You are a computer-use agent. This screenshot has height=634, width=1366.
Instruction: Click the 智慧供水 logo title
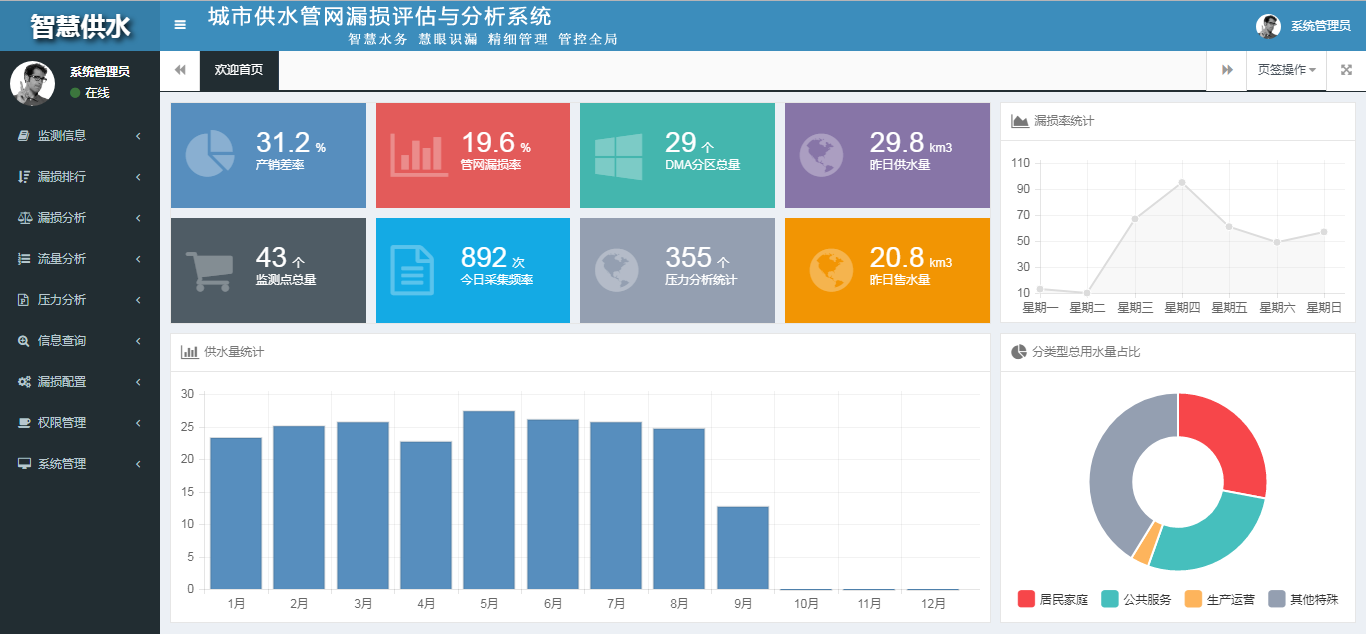pos(80,26)
